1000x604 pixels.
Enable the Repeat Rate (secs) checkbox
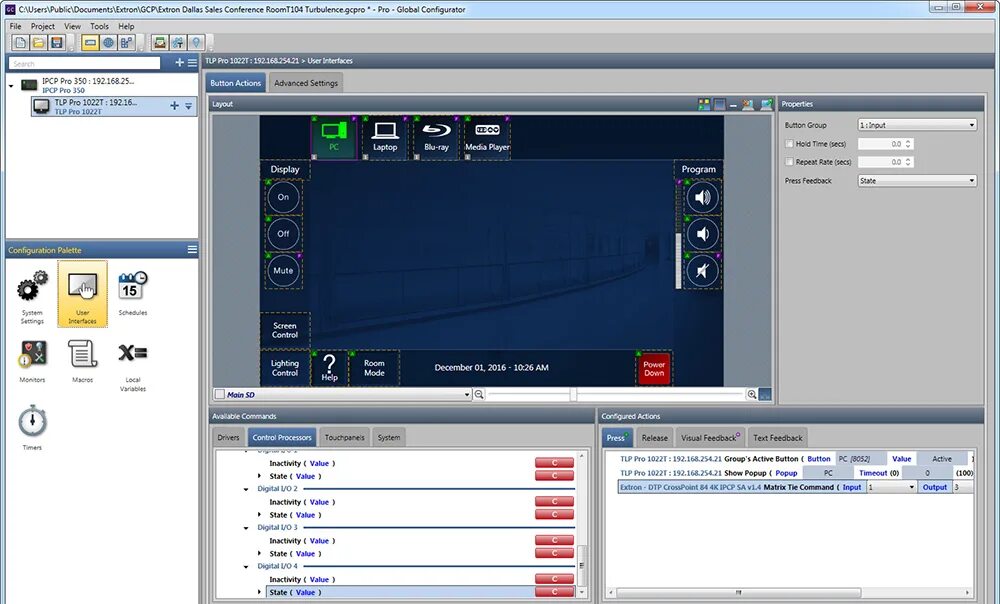tap(790, 162)
